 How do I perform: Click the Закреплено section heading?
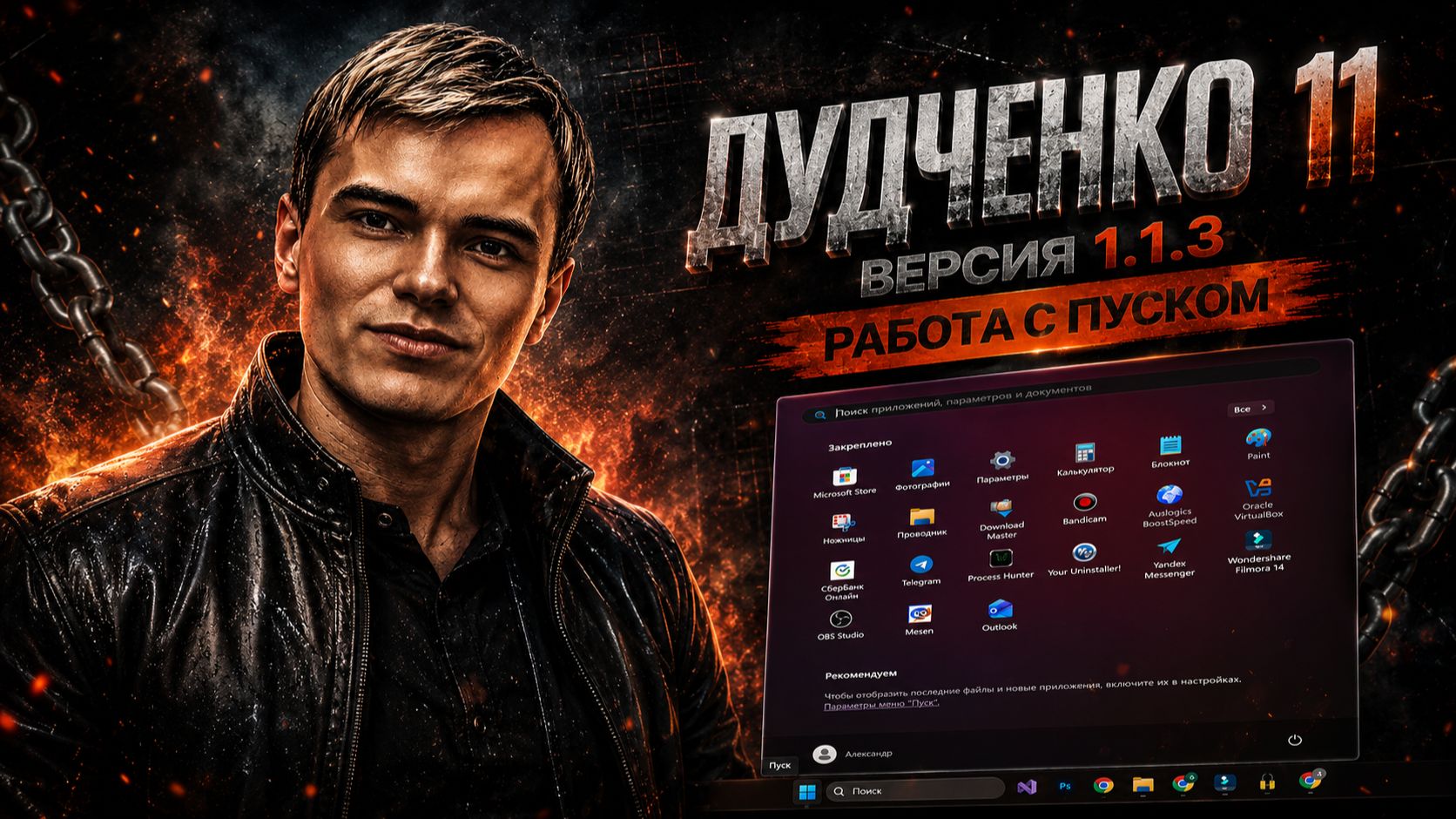(859, 444)
